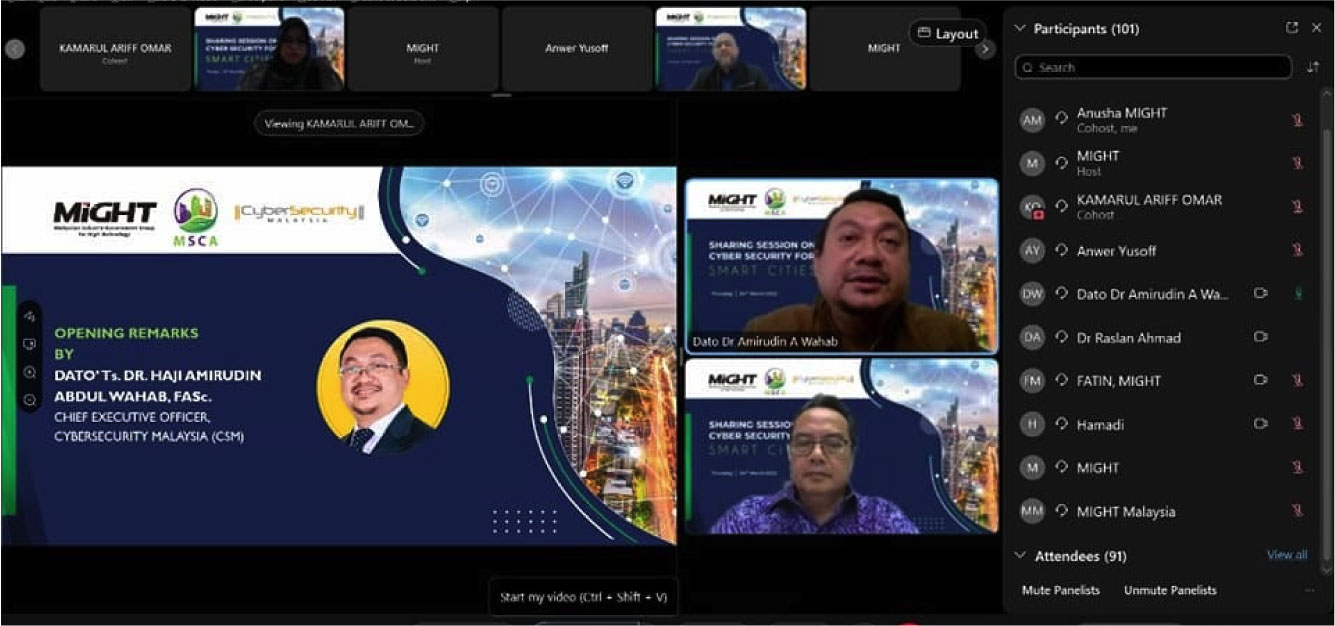Click the sort participants icon
This screenshot has width=1335, height=626.
tap(1313, 68)
